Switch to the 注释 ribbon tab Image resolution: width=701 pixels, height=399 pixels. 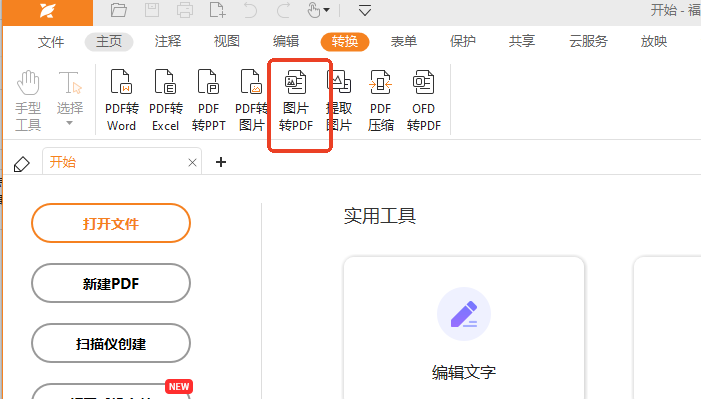(x=168, y=42)
